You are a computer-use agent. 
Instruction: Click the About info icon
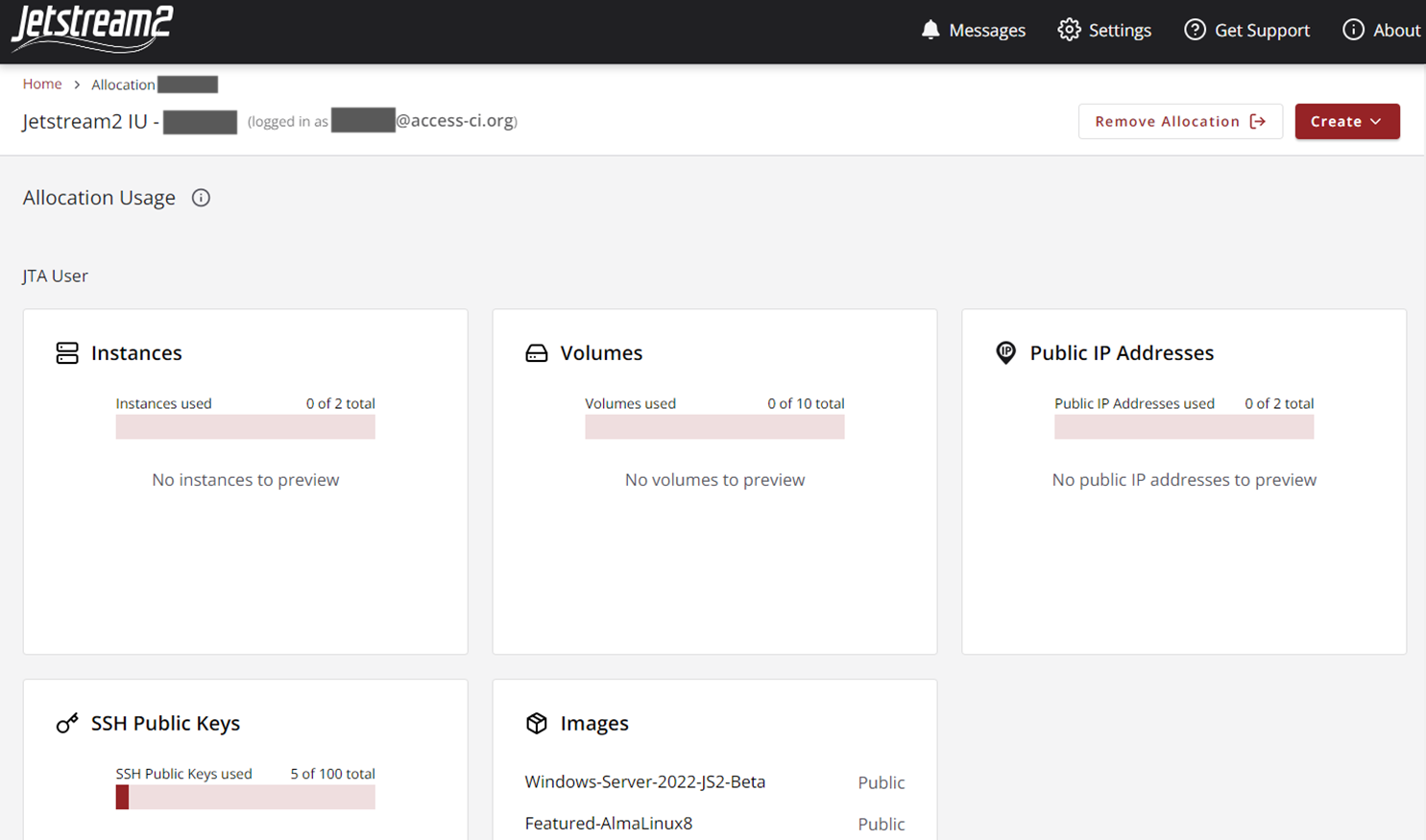point(1352,30)
